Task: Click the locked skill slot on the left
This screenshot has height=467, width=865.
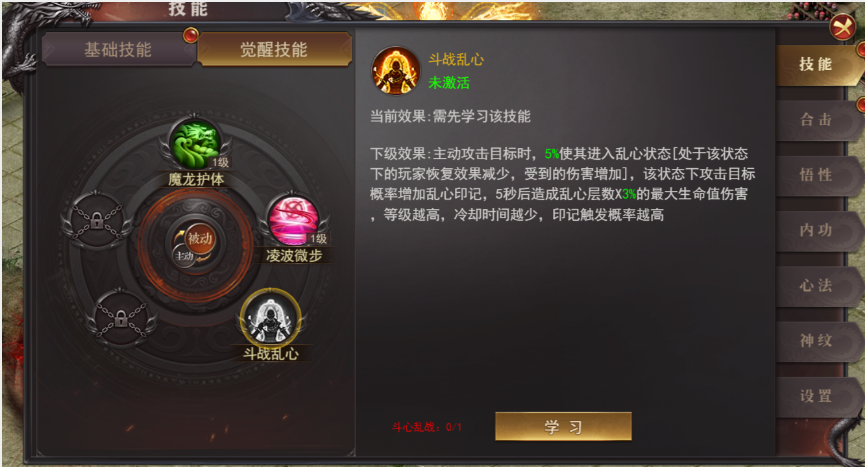Action: pos(97,221)
